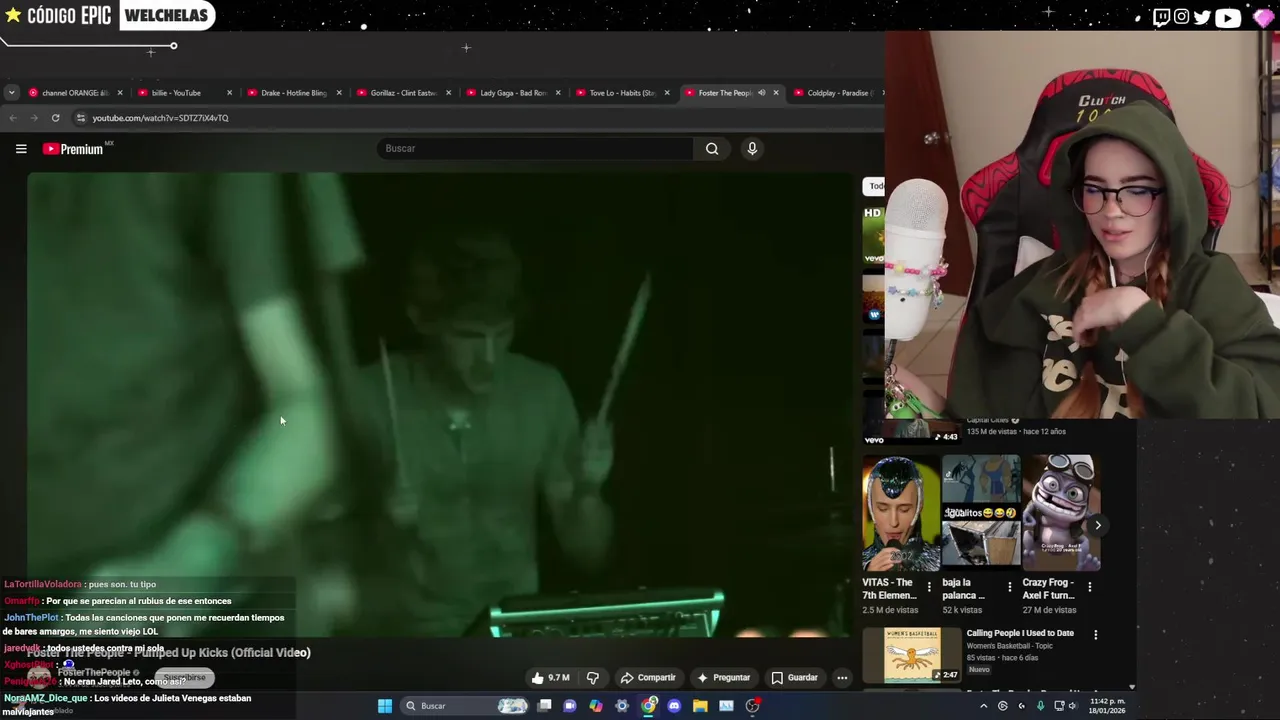1280x720 pixels.
Task: Open options menu for Crazy Frog short
Action: pyautogui.click(x=1089, y=587)
